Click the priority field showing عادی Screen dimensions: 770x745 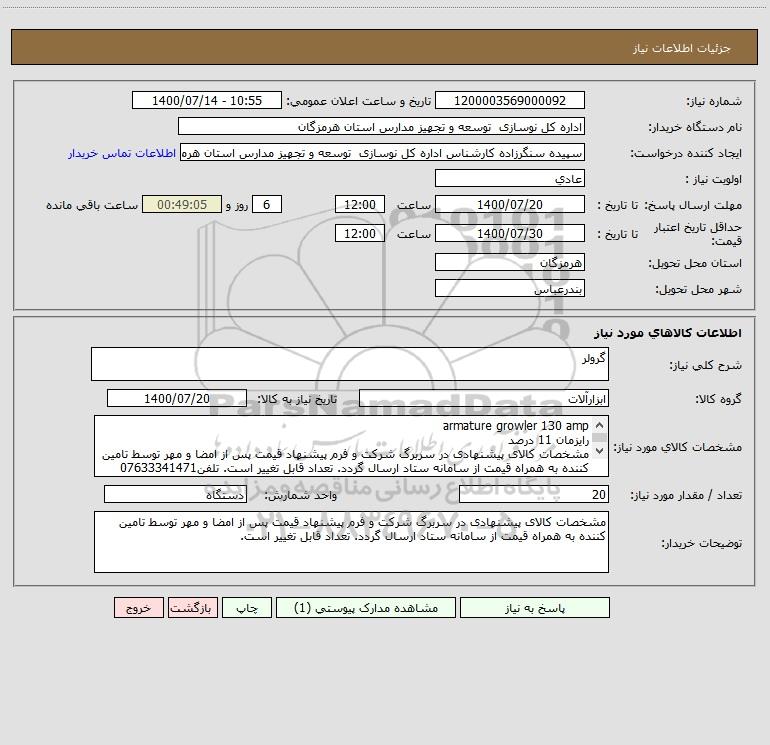click(x=510, y=179)
